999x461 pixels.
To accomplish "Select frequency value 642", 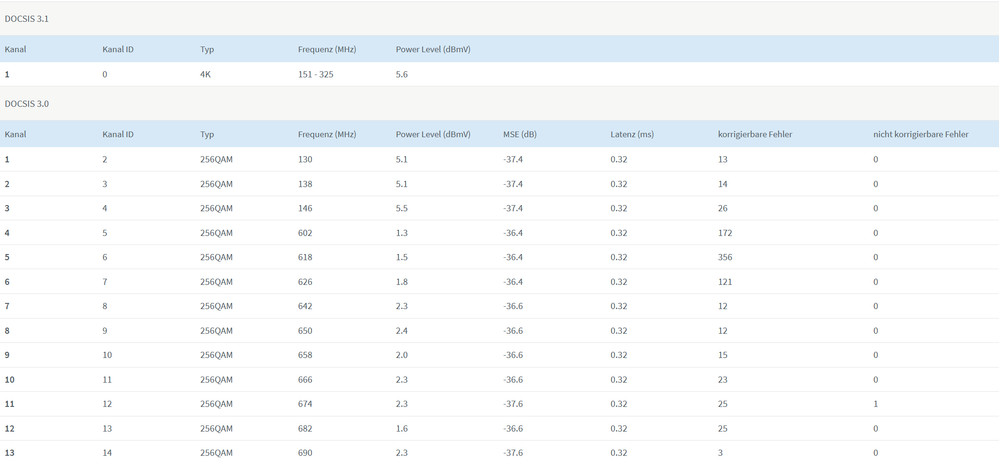I will 305,306.
